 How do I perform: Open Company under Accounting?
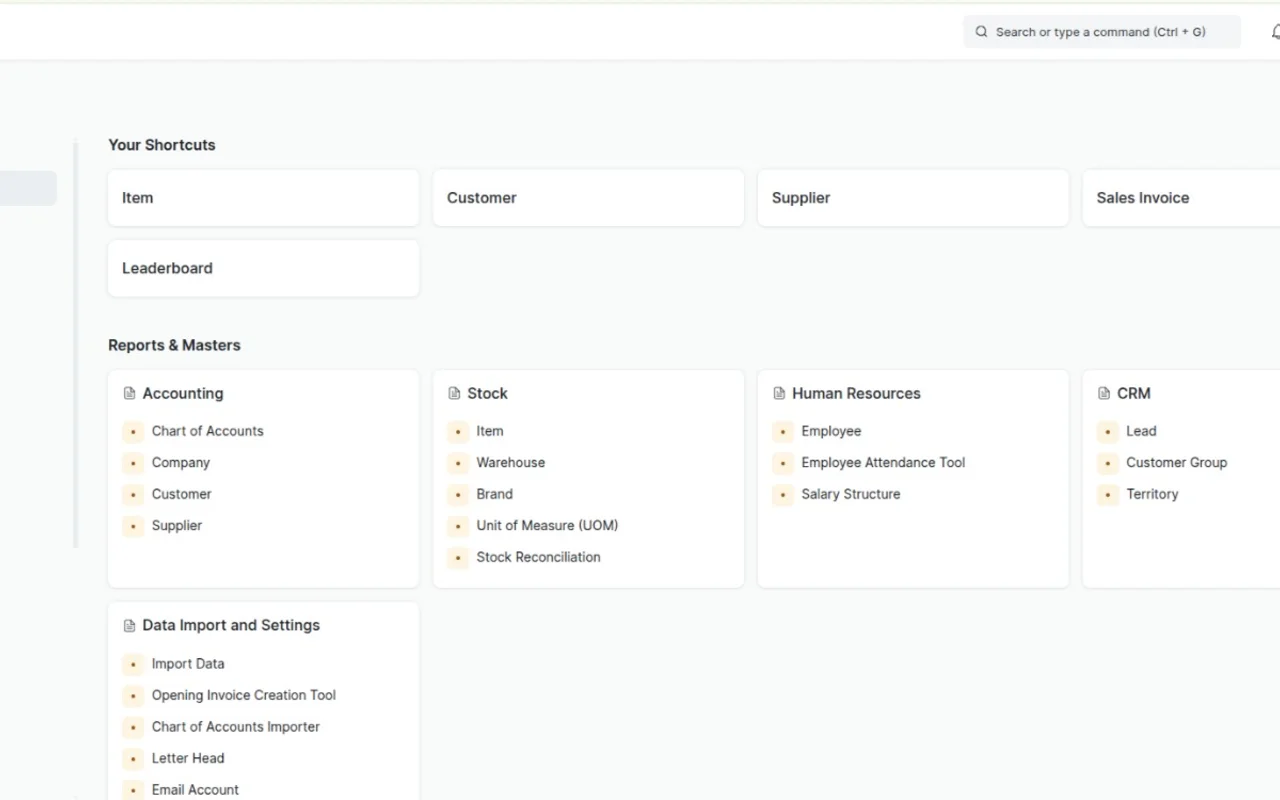(x=180, y=463)
